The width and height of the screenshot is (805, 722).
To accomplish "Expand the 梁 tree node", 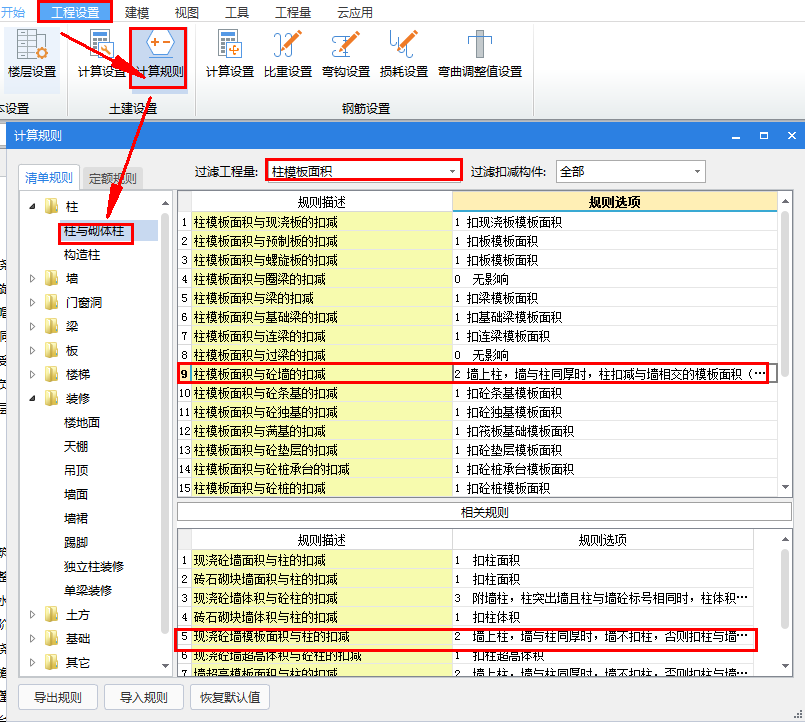I will [x=32, y=326].
